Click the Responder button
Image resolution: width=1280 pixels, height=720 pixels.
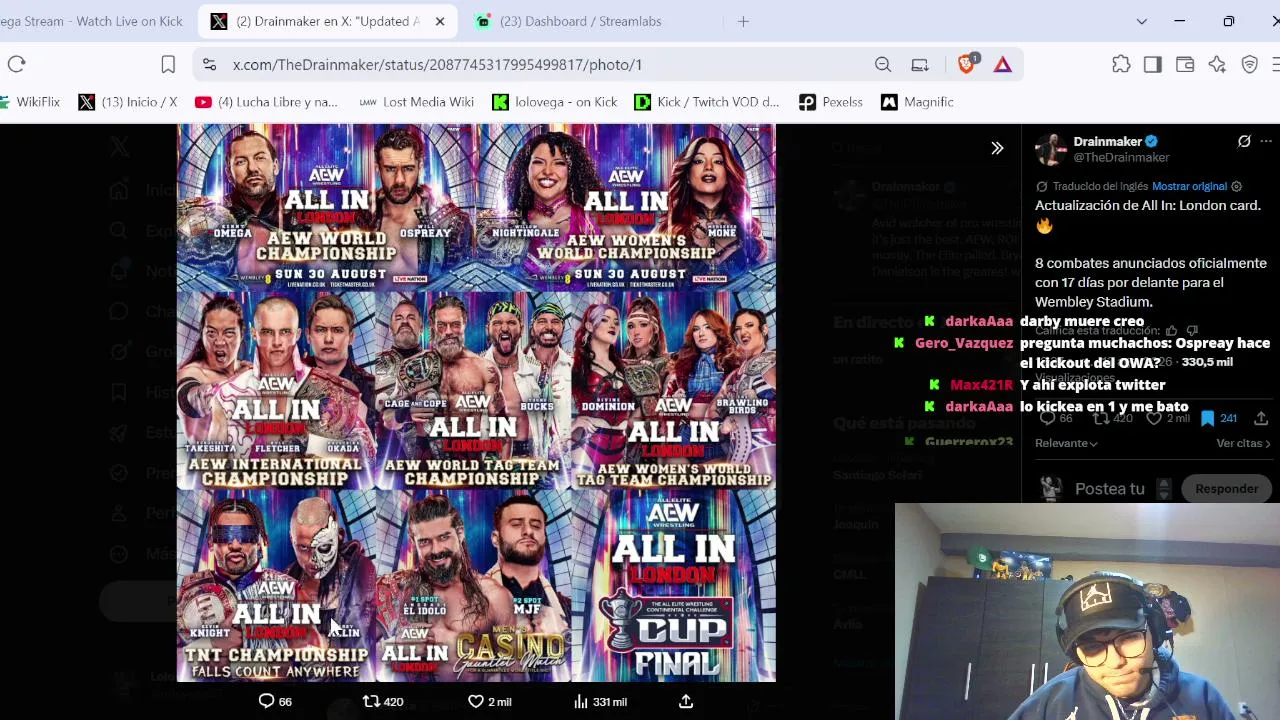[x=1226, y=489]
